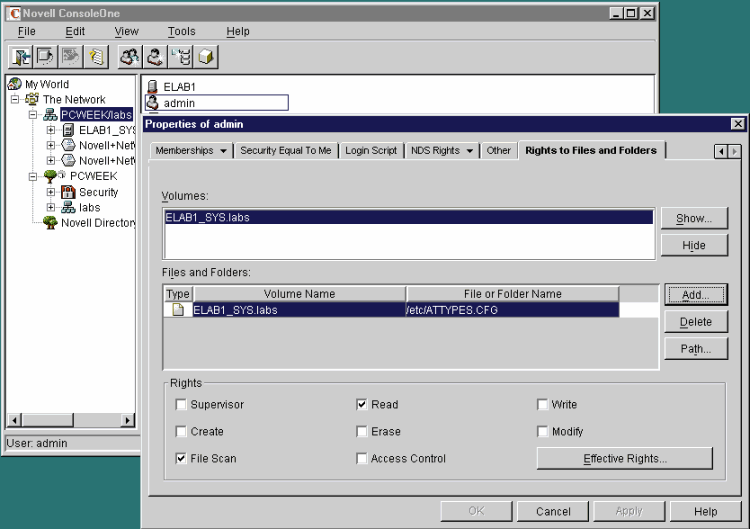The image size is (750, 529).
Task: Click the PCWEEK tree icon
Action: point(50,176)
